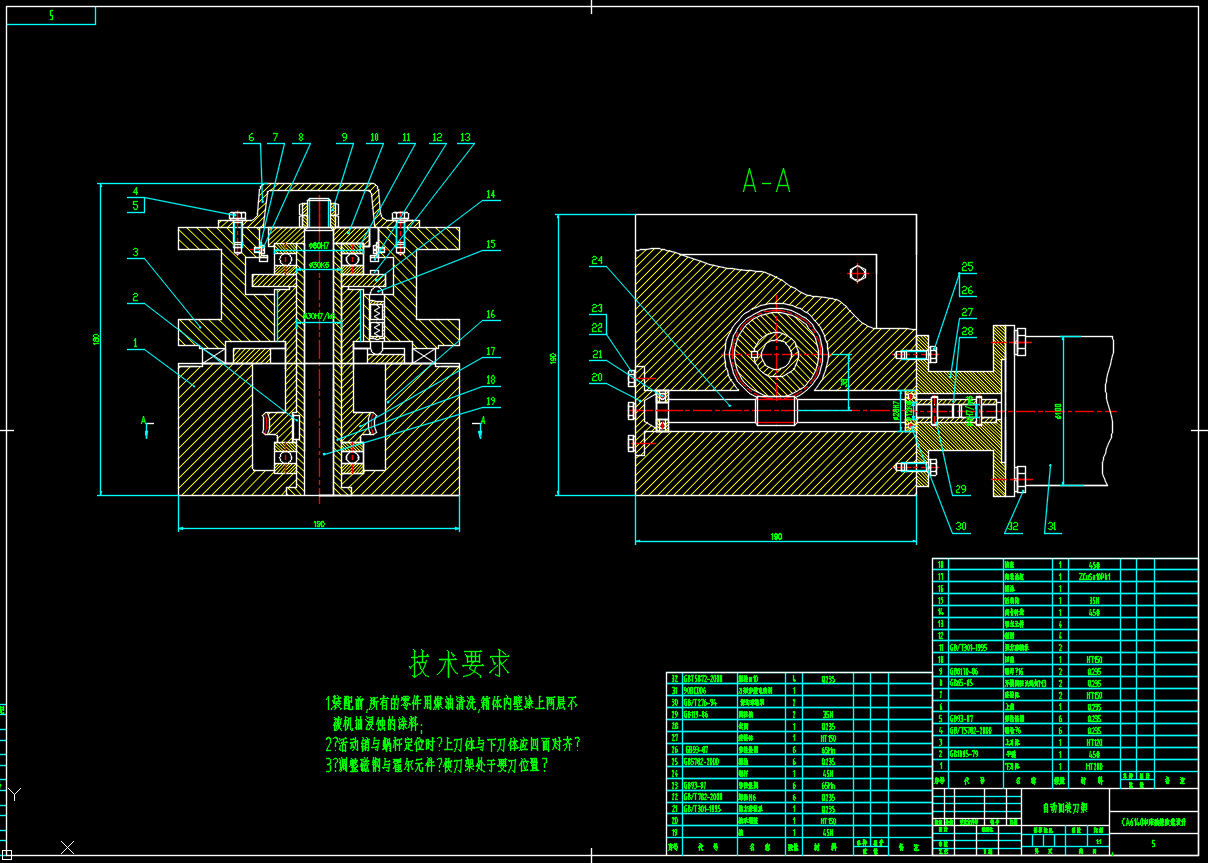
Task: Select part balloon number 1
Action: pyautogui.click(x=133, y=343)
